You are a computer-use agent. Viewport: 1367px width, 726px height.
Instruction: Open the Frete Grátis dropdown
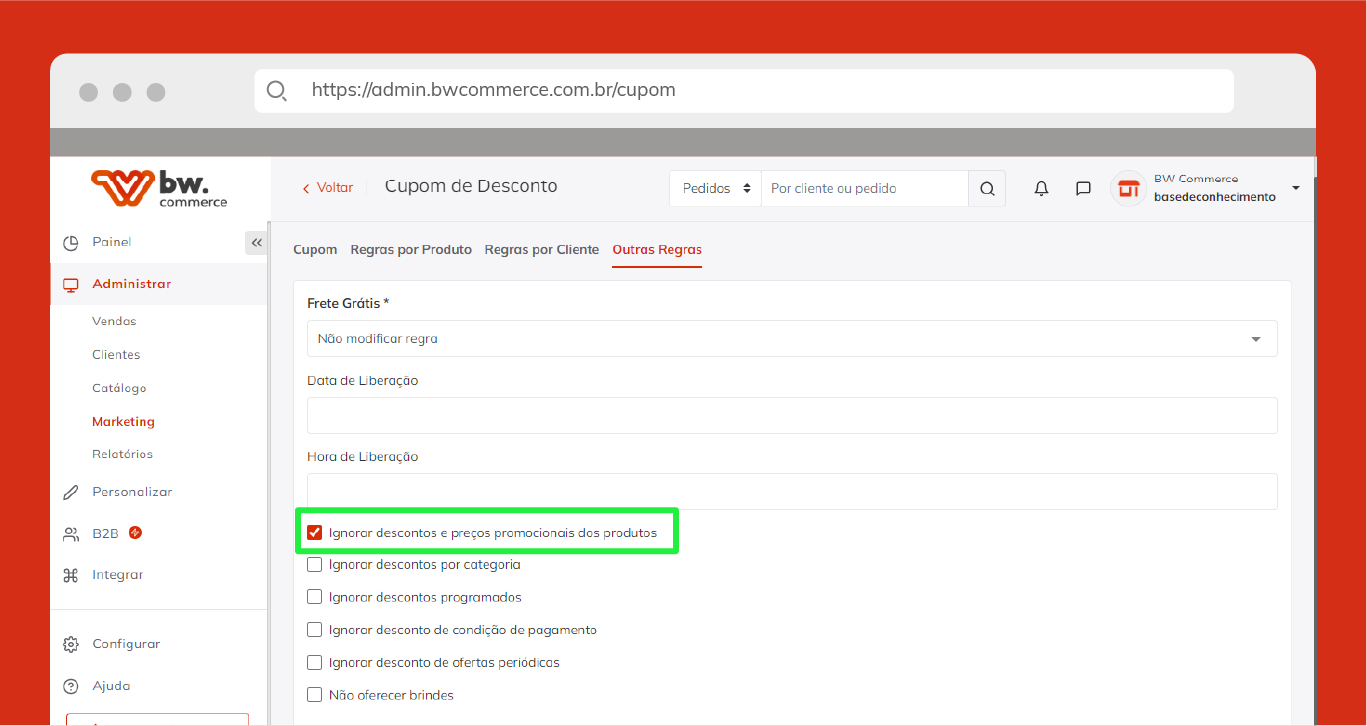click(792, 339)
